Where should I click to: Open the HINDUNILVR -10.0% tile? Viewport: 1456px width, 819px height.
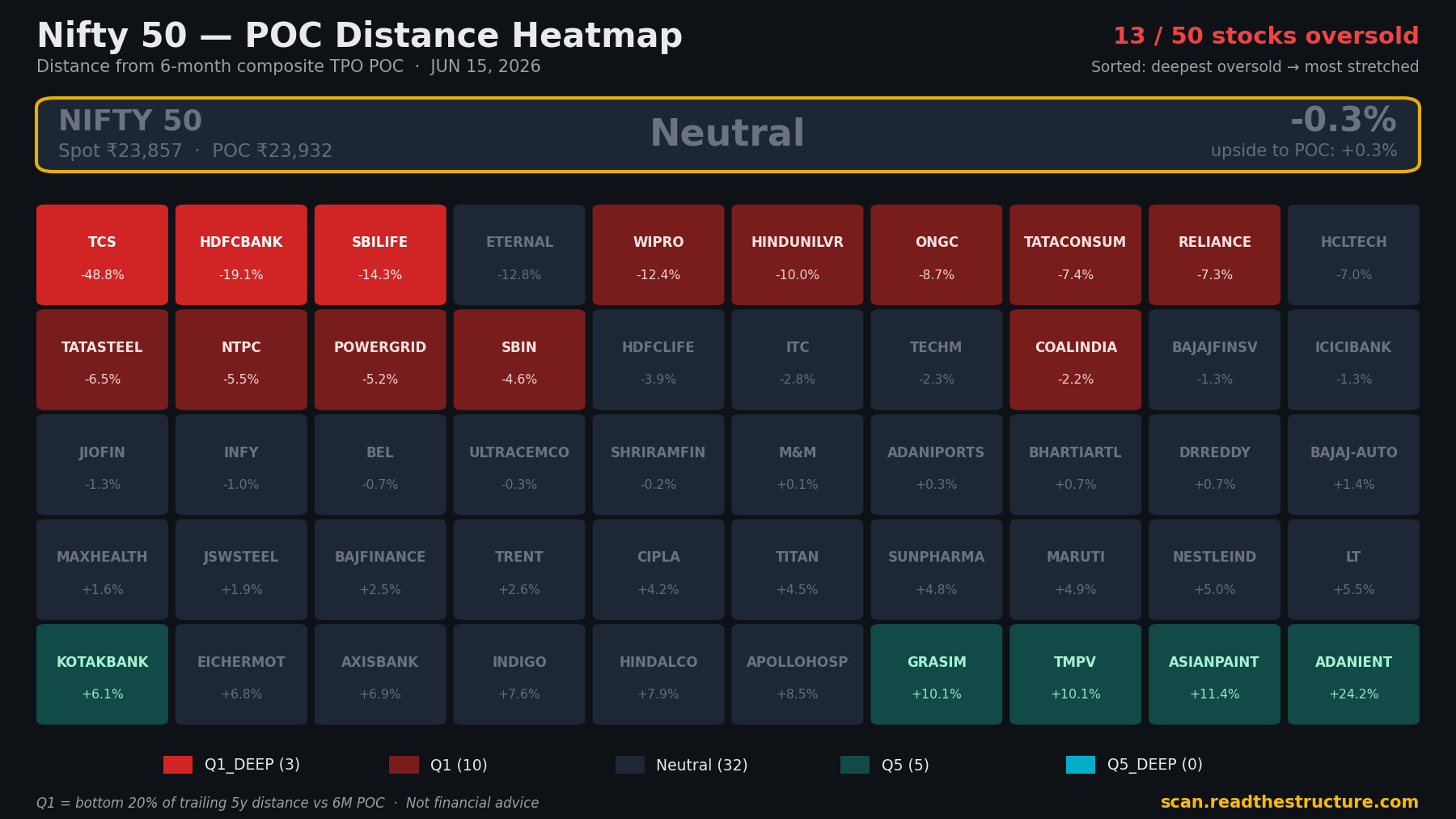798,255
